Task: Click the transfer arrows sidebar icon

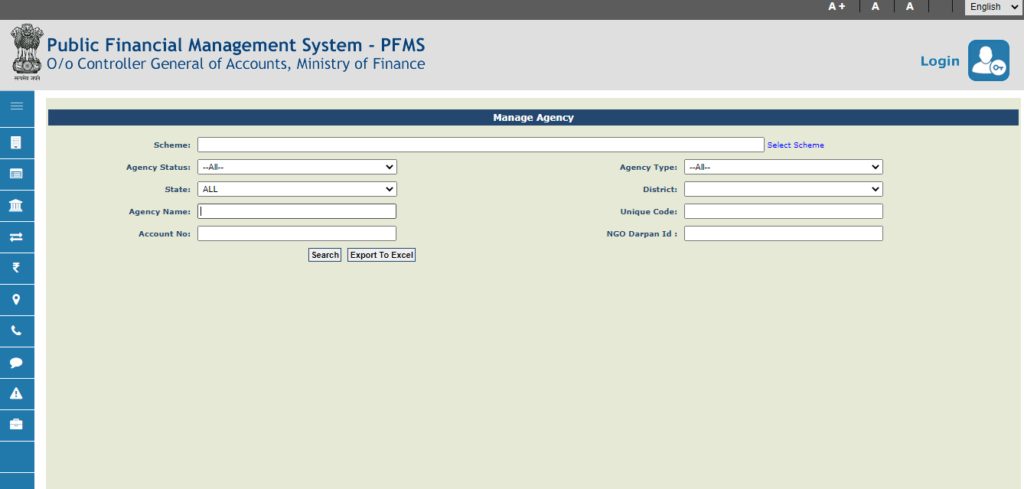Action: [16, 237]
